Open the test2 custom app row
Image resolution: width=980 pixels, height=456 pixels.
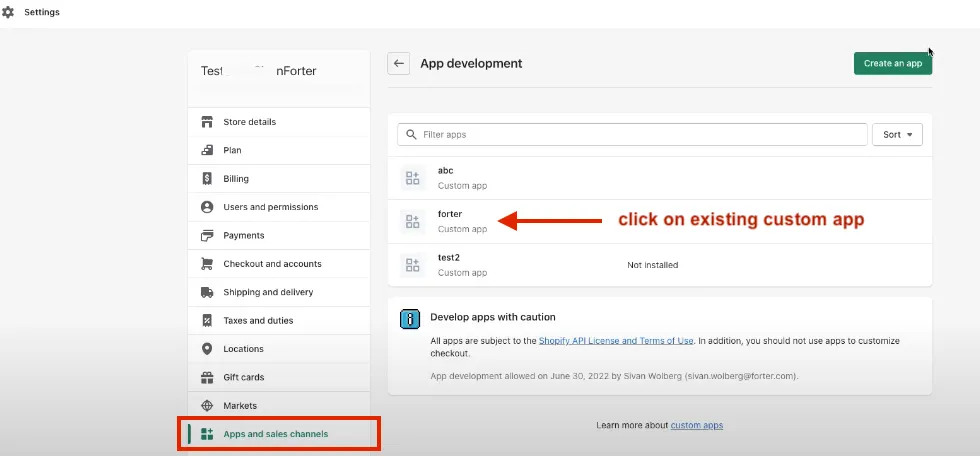click(660, 265)
